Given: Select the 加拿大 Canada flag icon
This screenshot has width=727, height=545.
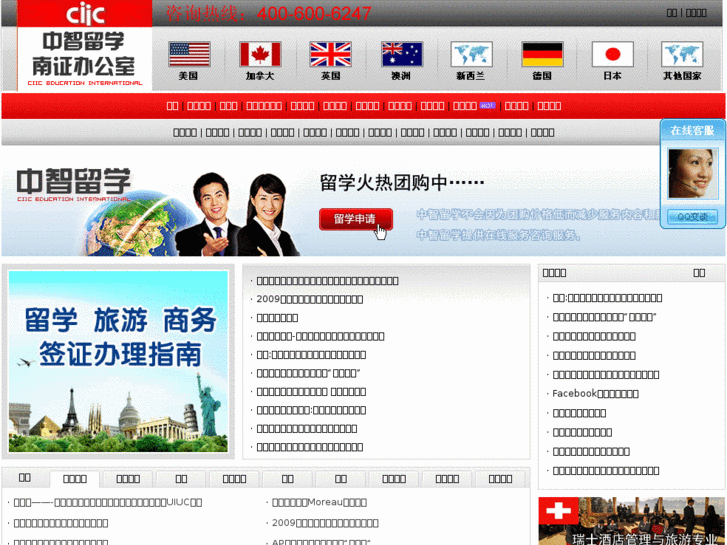Looking at the screenshot, I should (x=260, y=55).
